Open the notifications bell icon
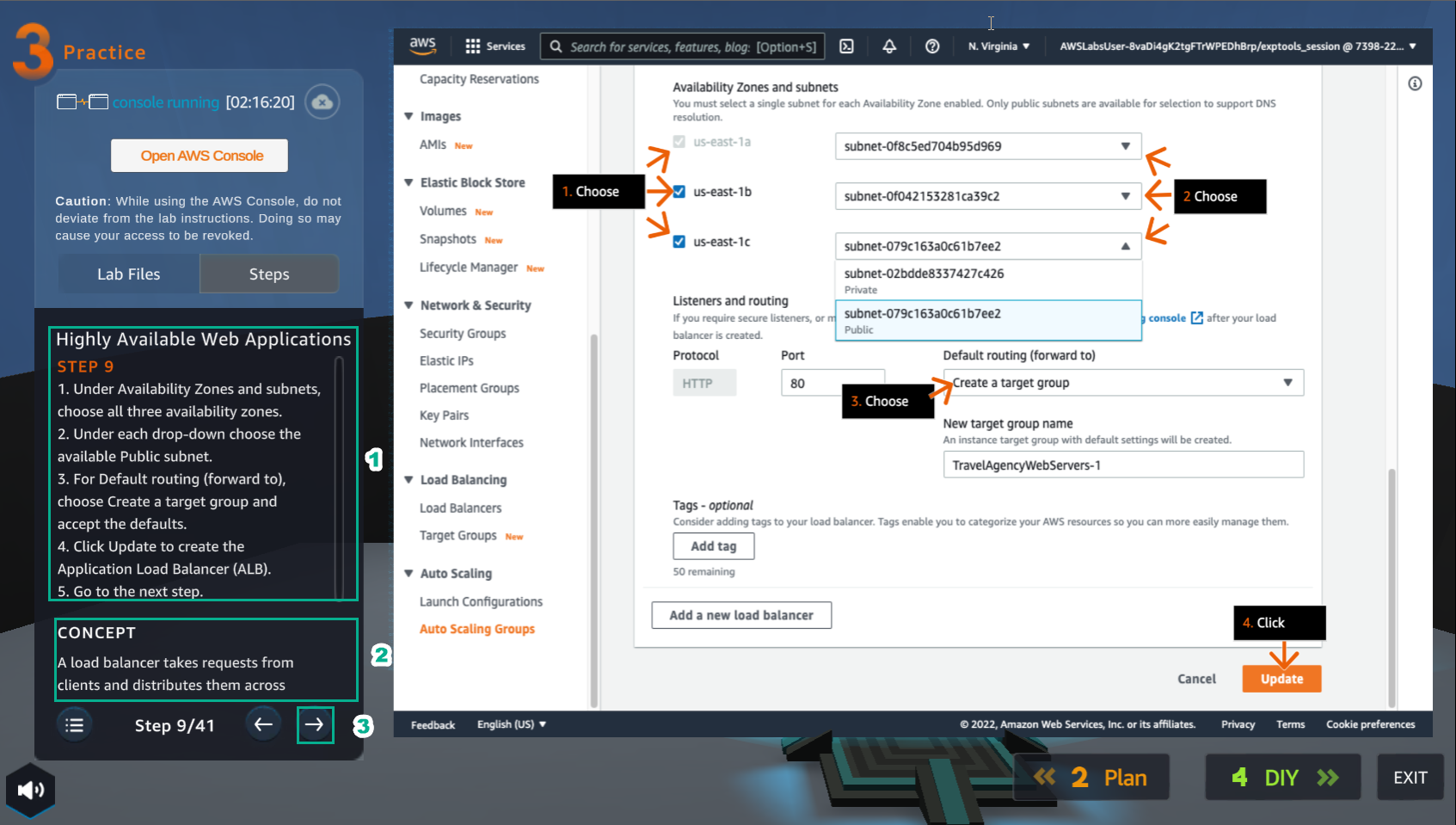 pos(889,46)
